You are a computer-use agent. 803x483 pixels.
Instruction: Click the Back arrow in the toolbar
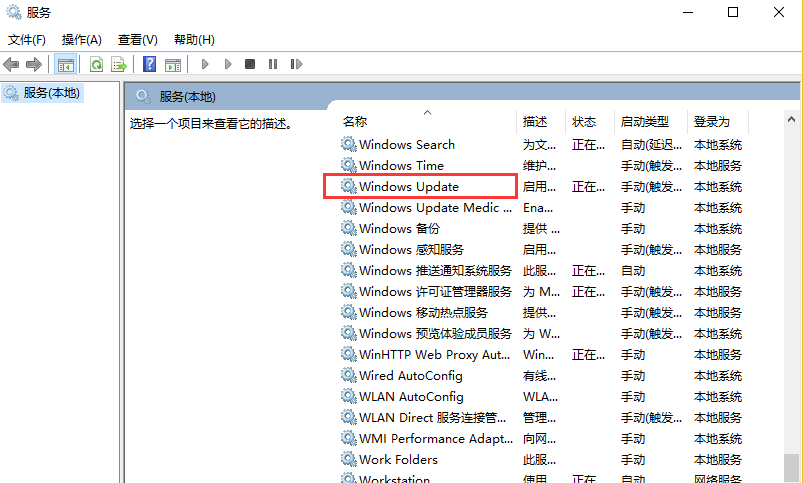tap(12, 64)
